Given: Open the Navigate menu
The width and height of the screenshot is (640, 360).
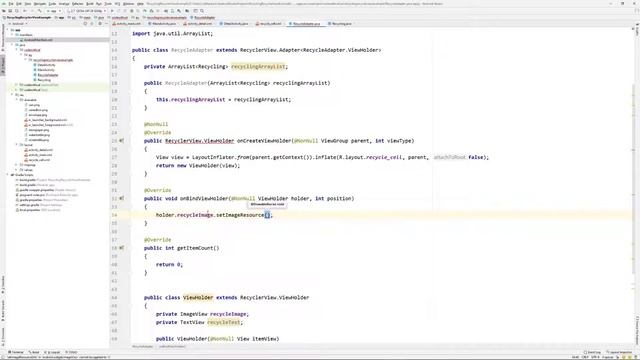Looking at the screenshot, I should 40,4.
